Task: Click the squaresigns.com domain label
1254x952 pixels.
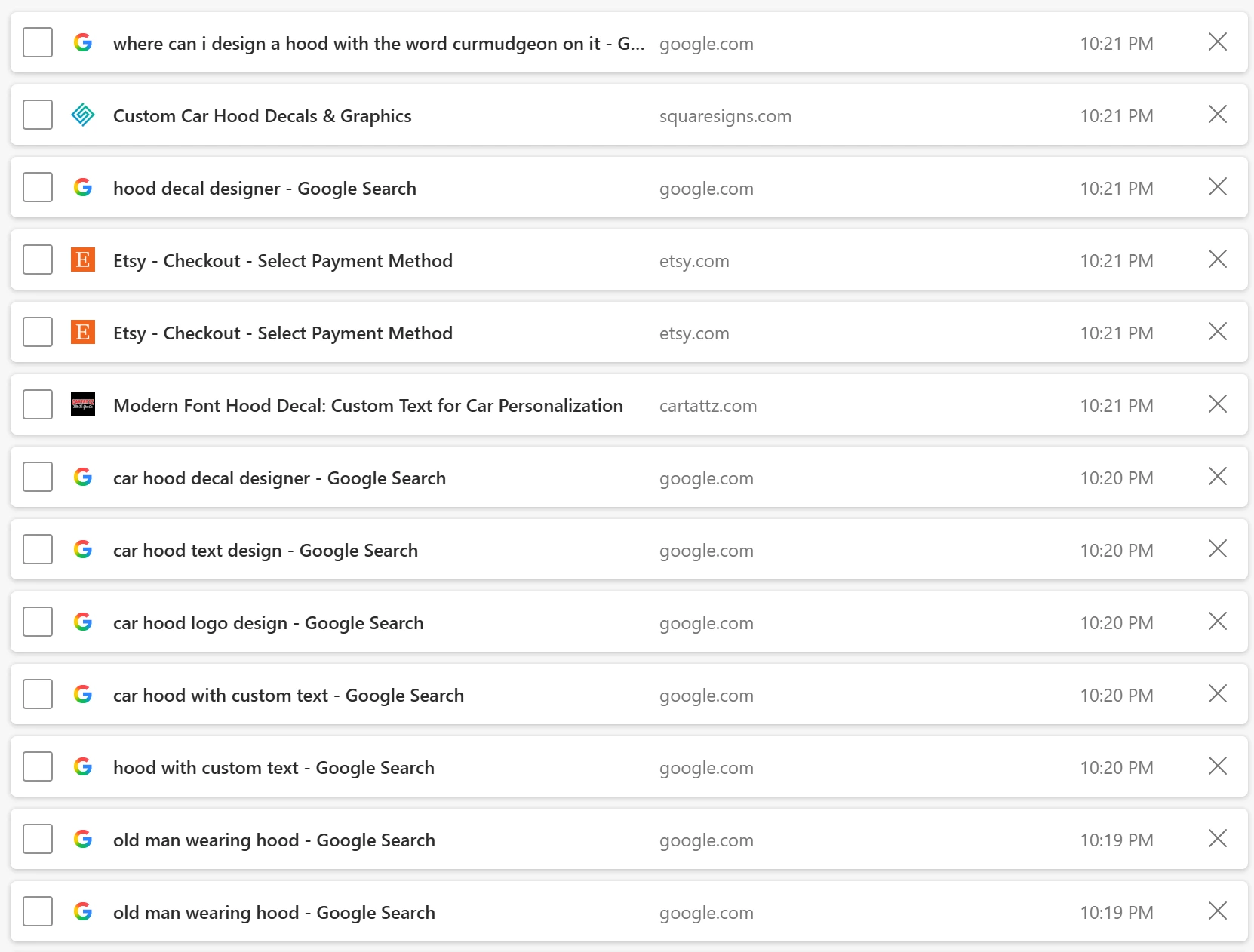Action: coord(724,116)
